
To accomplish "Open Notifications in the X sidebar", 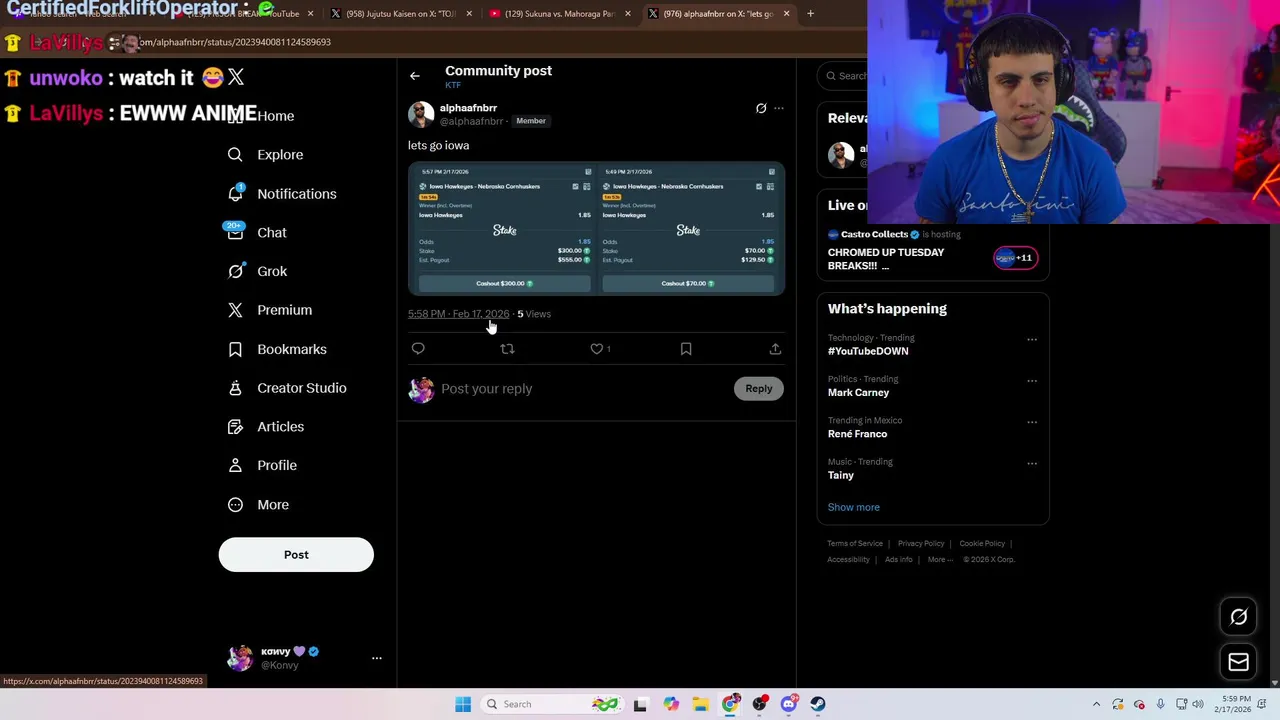I will point(281,194).
